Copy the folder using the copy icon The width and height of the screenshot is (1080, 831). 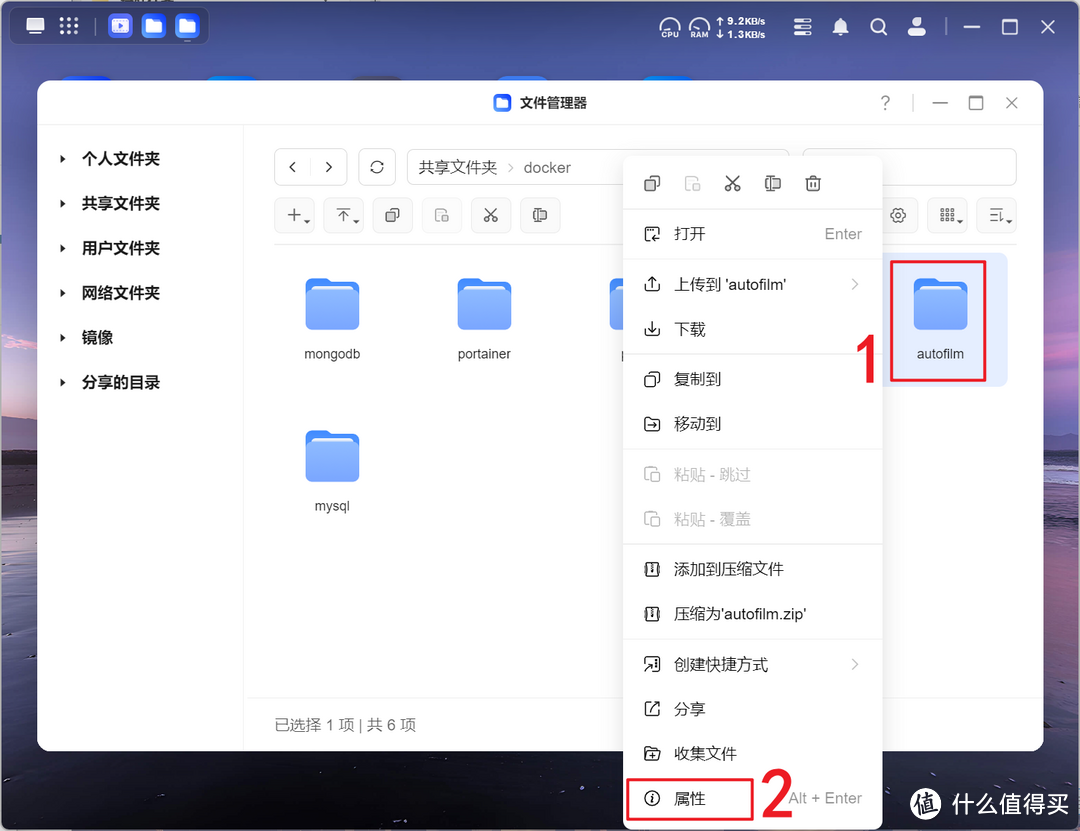click(651, 183)
